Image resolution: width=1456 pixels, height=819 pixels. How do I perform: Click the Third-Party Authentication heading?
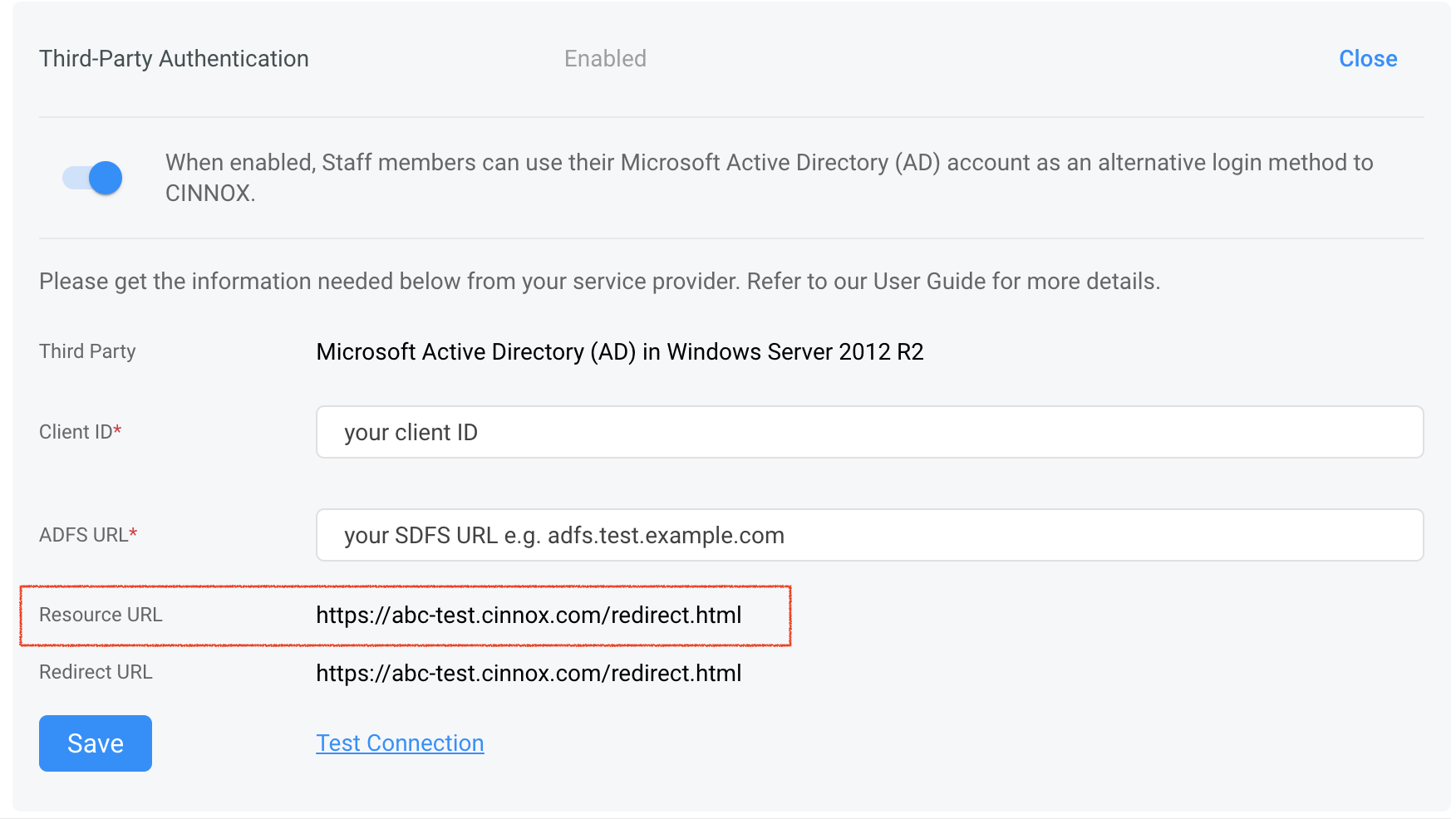174,59
